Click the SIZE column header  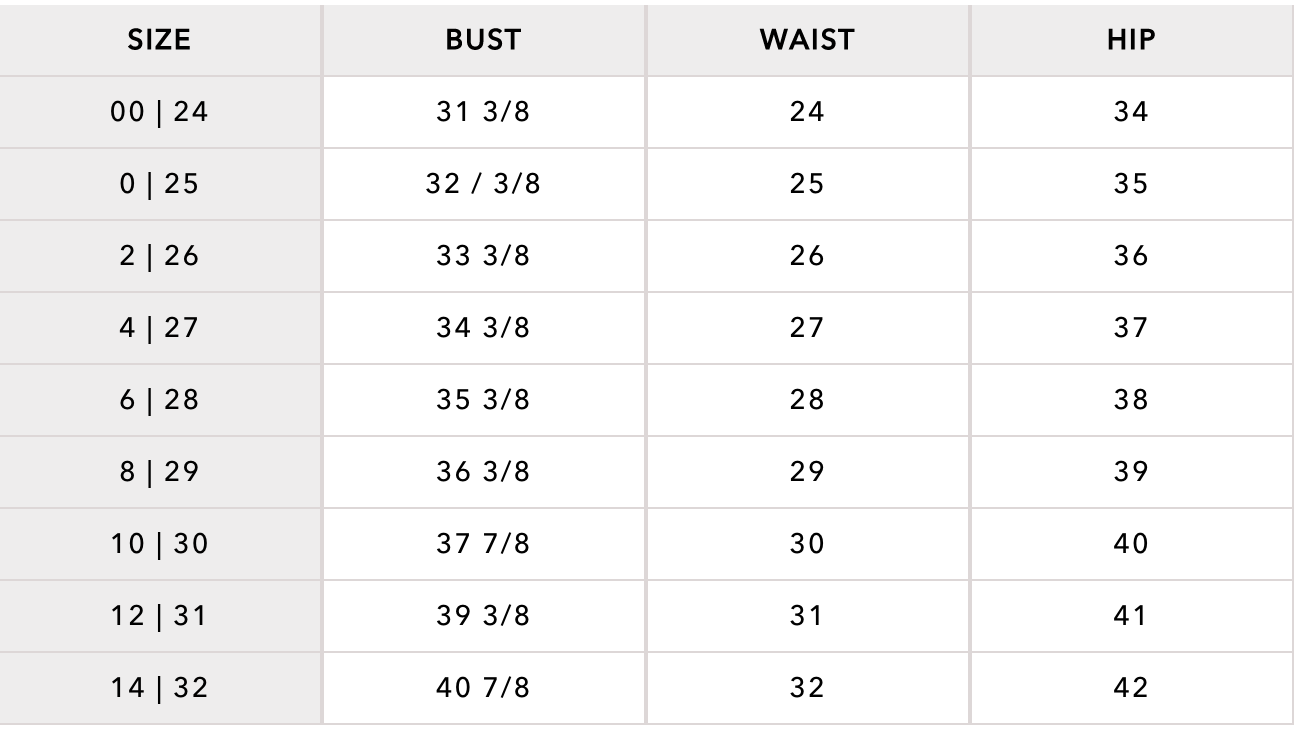point(160,40)
